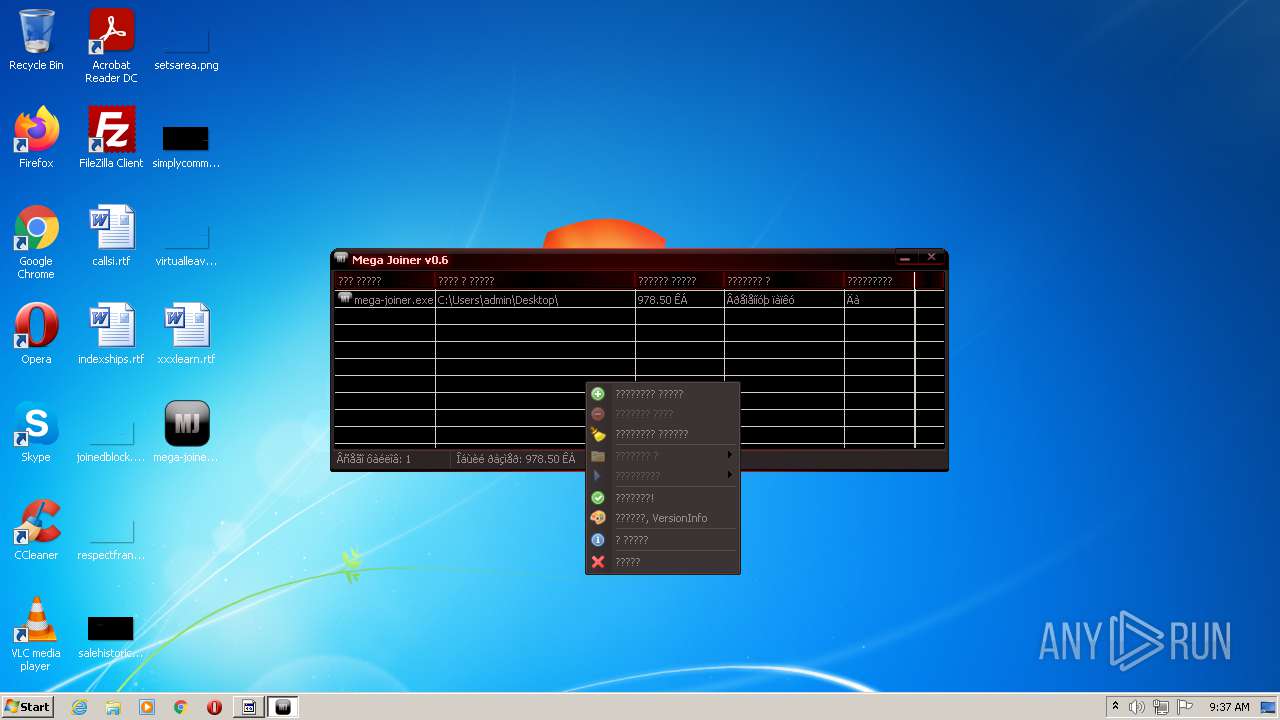Click column header above mega-joiner.exe
Viewport: 1280px width, 720px height.
385,281
